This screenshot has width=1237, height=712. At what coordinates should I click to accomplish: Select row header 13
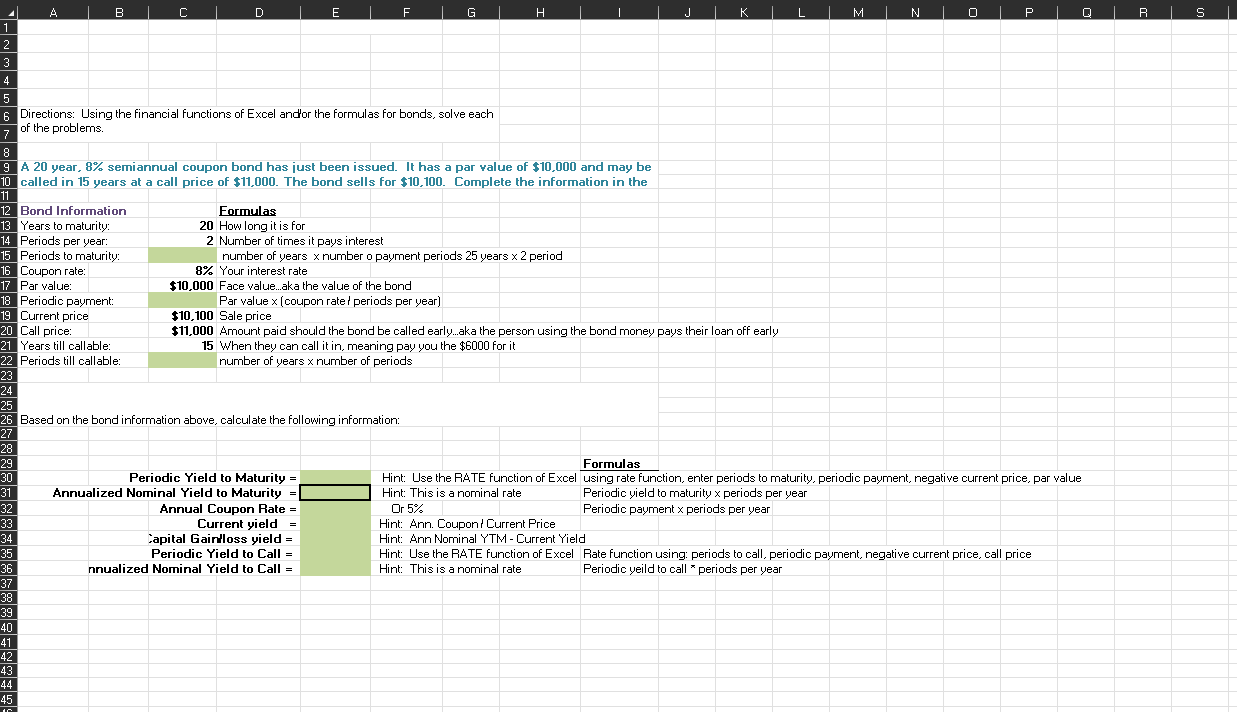(8, 225)
